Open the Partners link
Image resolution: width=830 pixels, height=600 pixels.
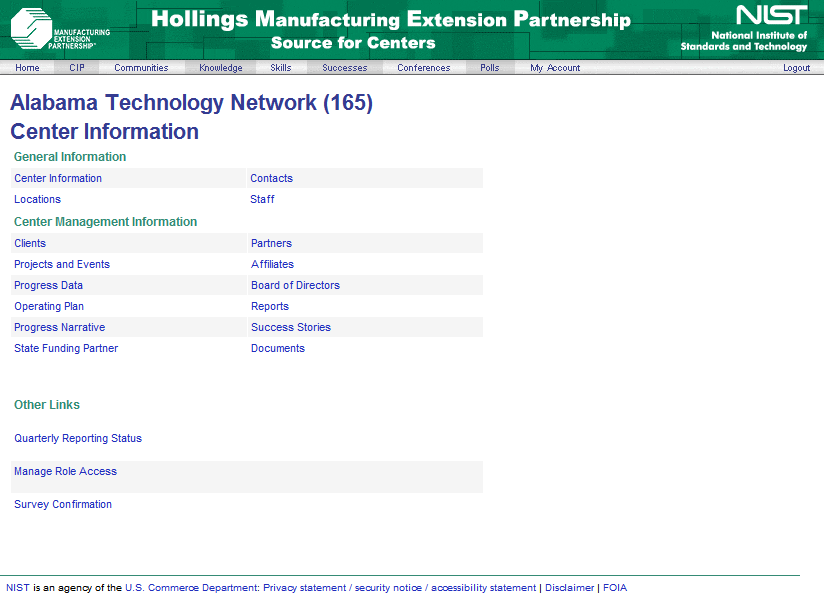(271, 244)
